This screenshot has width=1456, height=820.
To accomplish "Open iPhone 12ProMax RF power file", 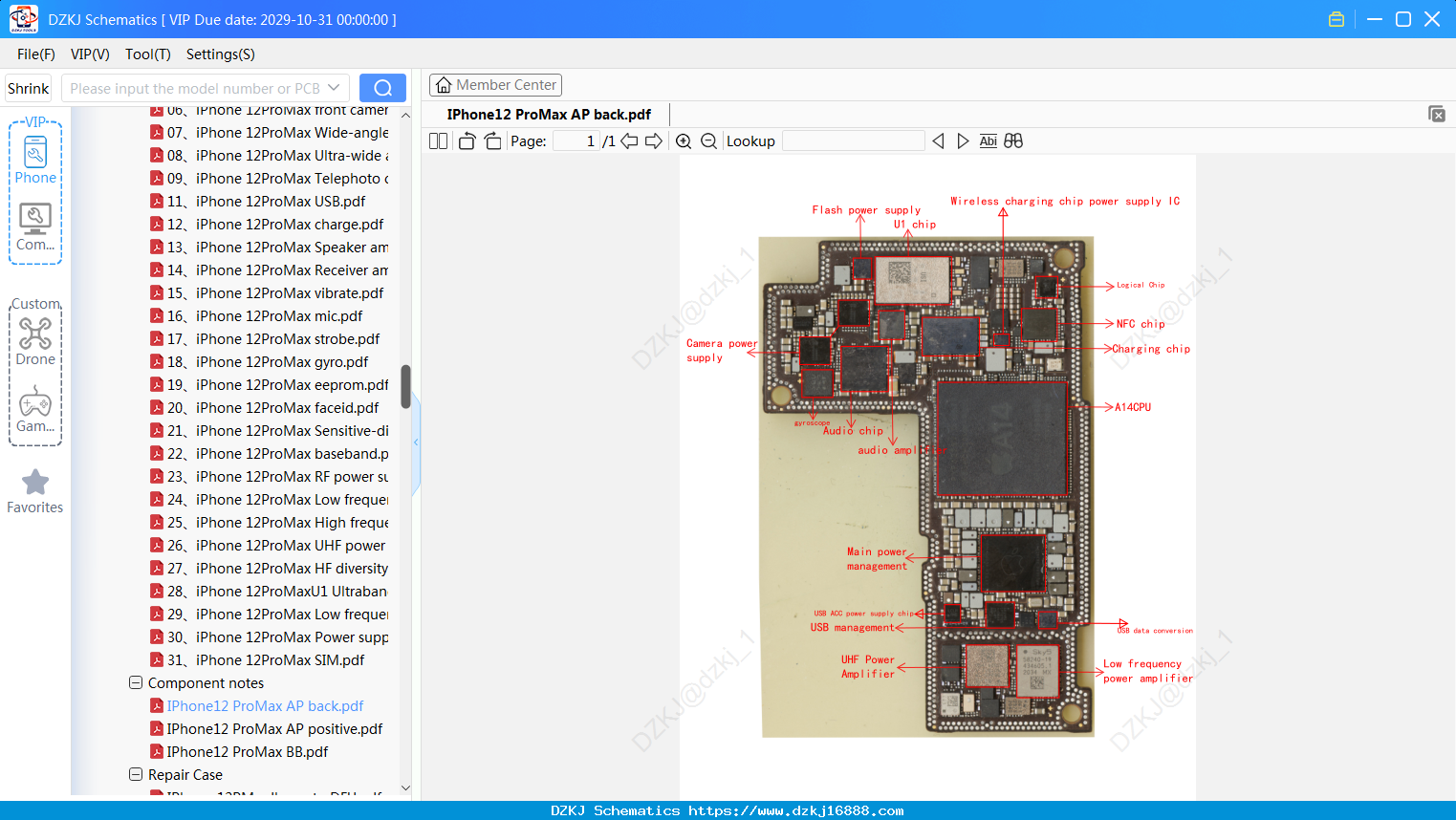I will [x=270, y=477].
